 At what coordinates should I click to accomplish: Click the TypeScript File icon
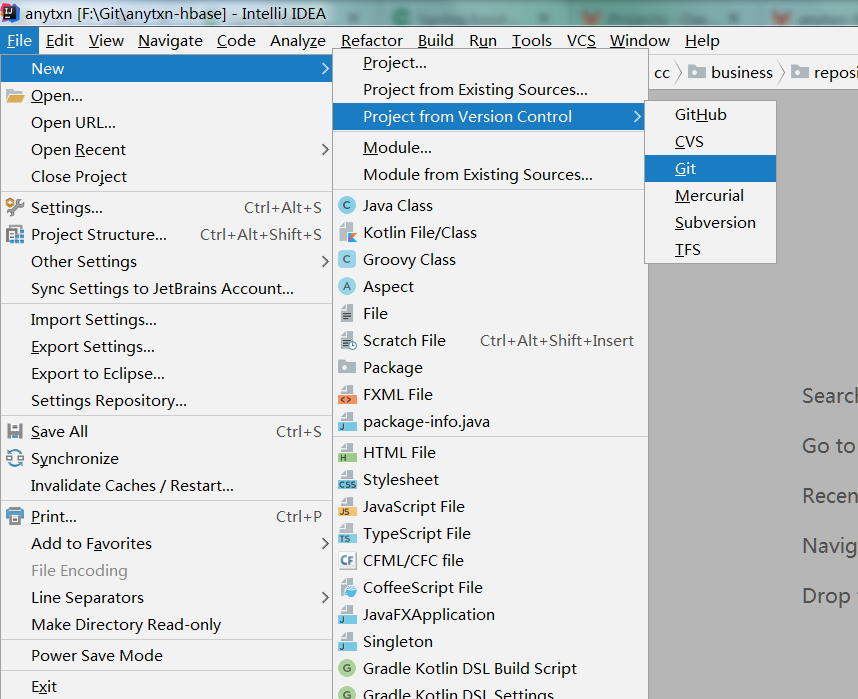coord(347,534)
